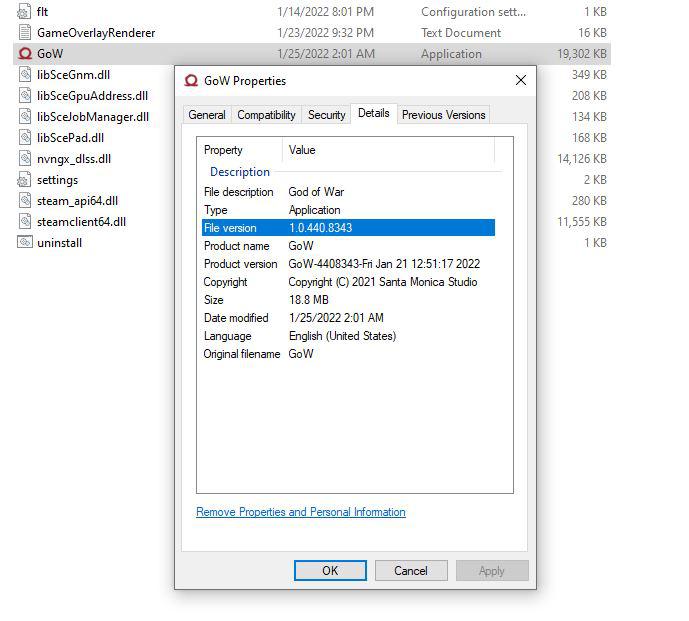Select the Copyright property row
Image resolution: width=689 pixels, height=621 pixels.
click(345, 282)
